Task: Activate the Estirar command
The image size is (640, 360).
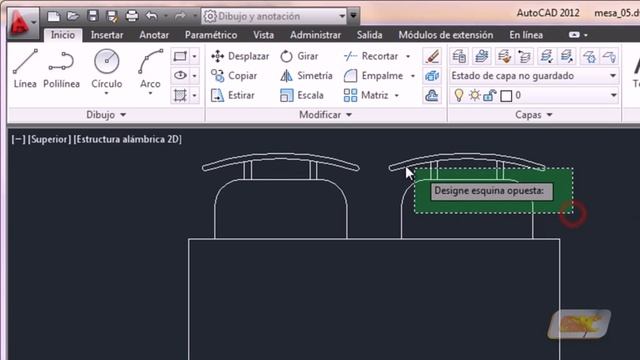Action: [x=233, y=95]
